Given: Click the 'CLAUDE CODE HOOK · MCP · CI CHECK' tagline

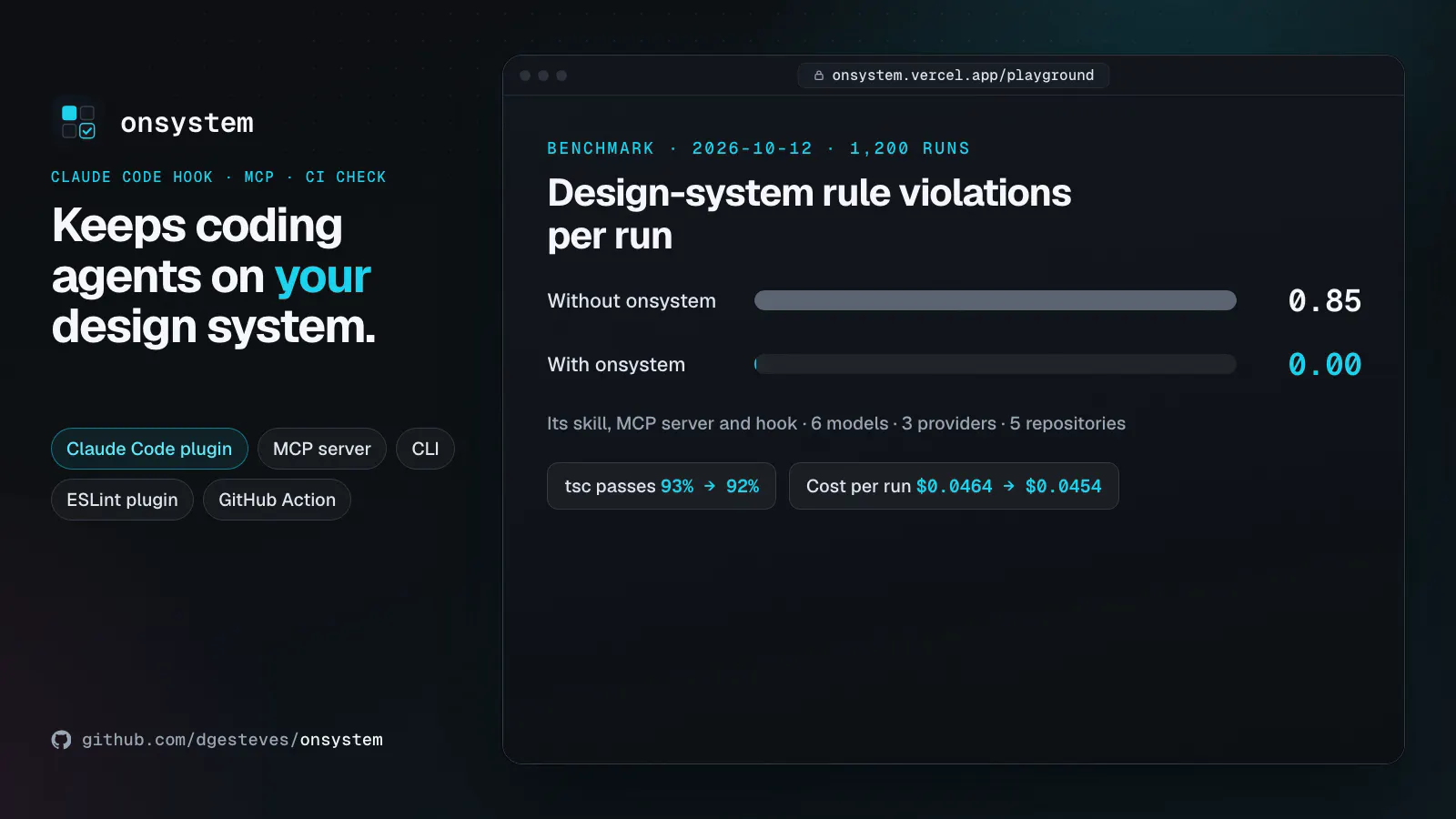Looking at the screenshot, I should pyautogui.click(x=218, y=177).
